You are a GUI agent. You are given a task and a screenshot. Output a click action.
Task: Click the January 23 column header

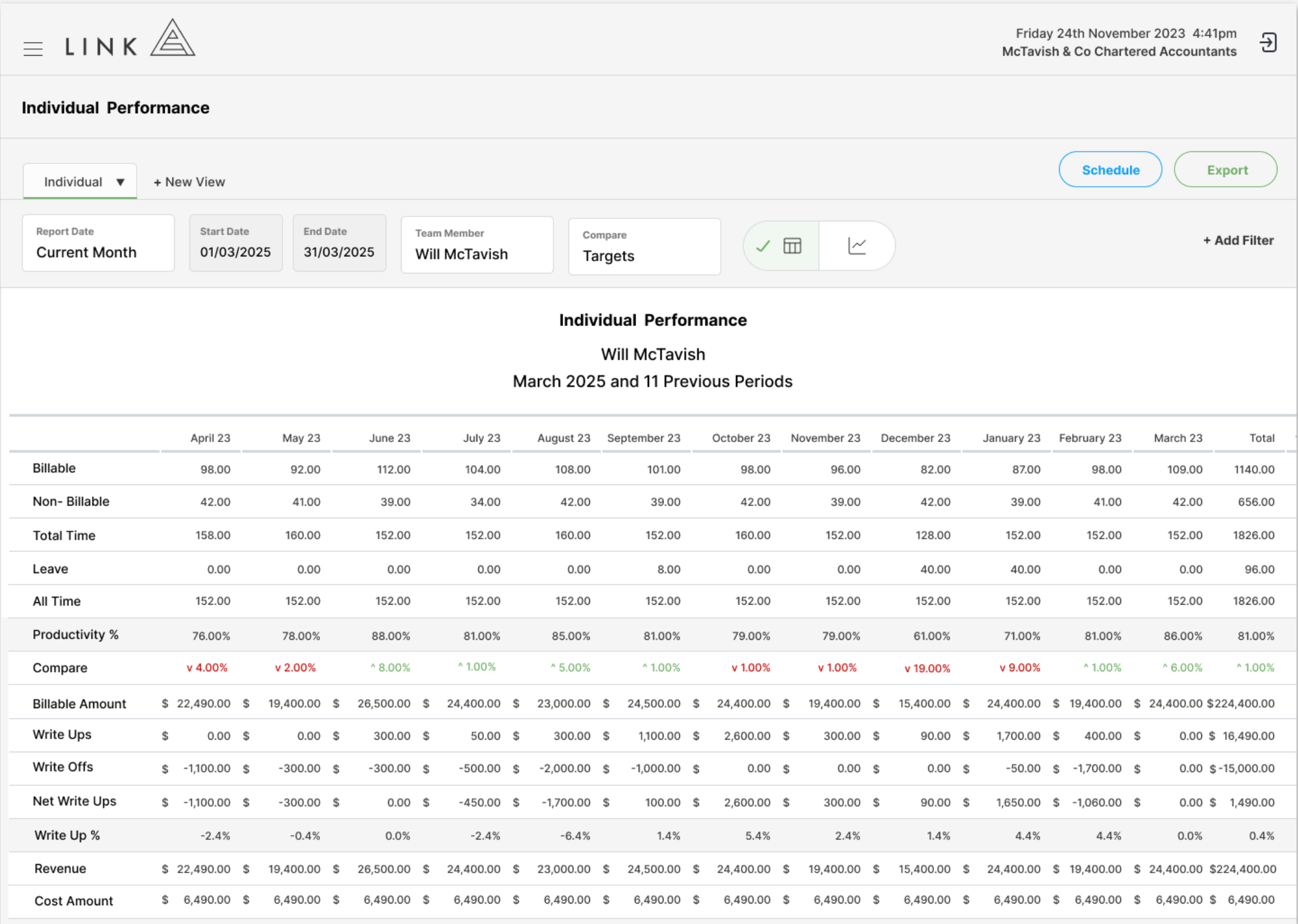coord(1011,438)
